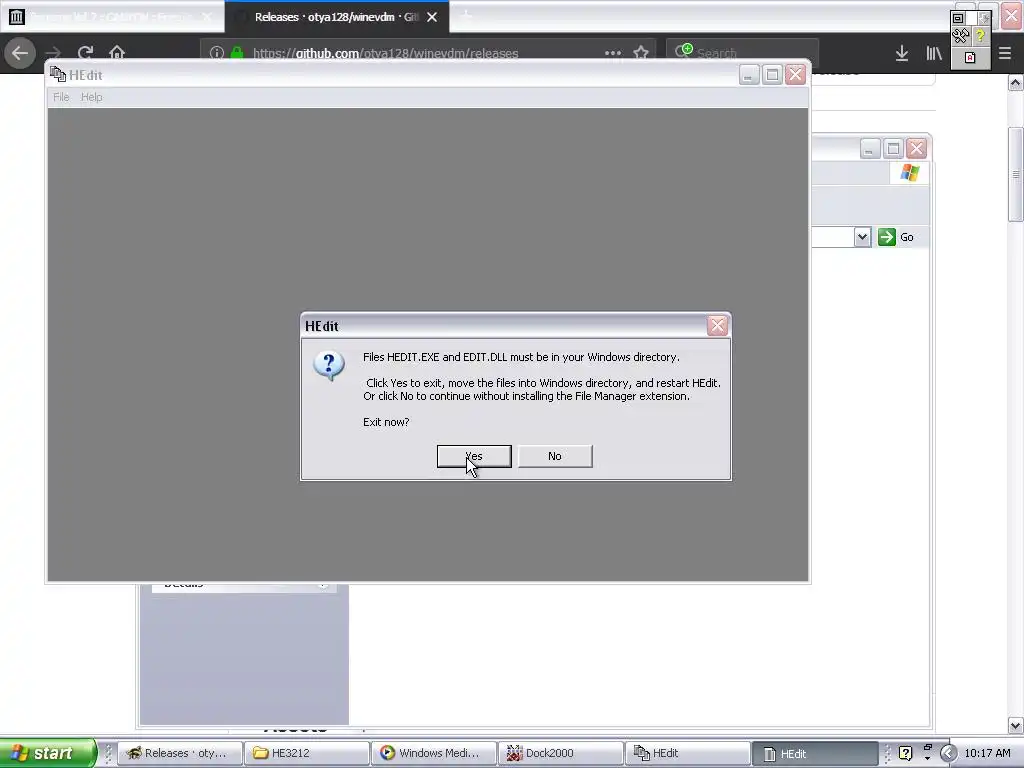Click Dock2000 yellow question mark icon

point(980,36)
